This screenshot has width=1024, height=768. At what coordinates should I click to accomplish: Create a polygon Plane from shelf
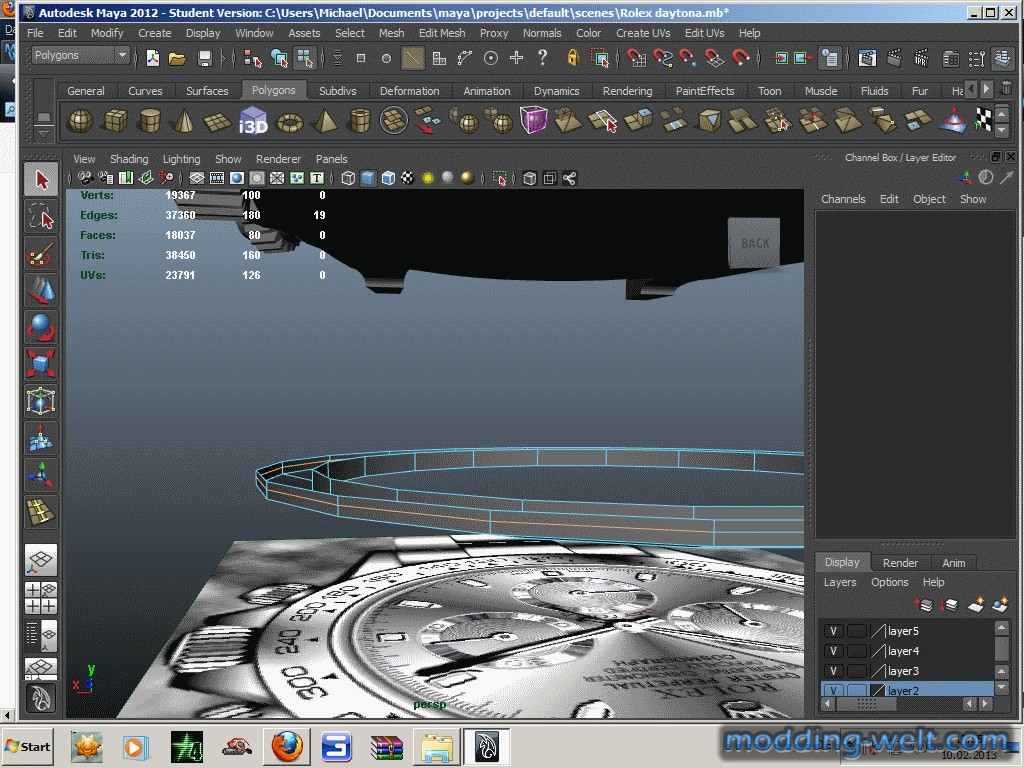pos(218,121)
